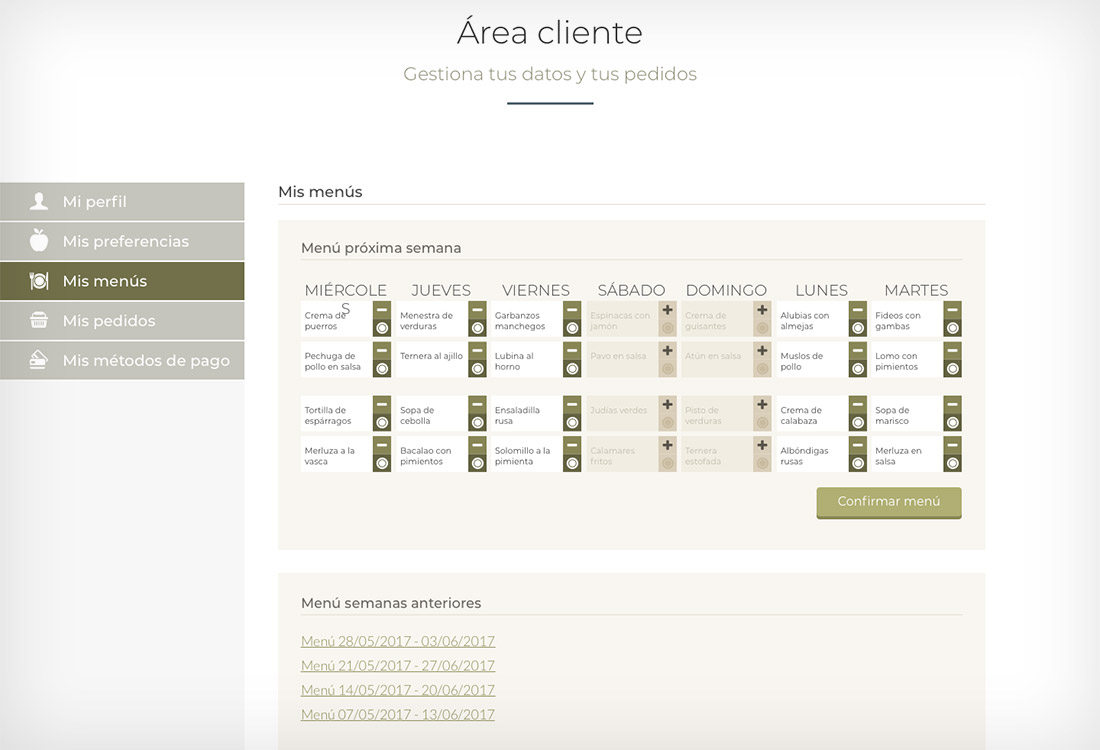Remove Lubina al horno via minus icon
This screenshot has height=750, width=1100.
[x=572, y=351]
